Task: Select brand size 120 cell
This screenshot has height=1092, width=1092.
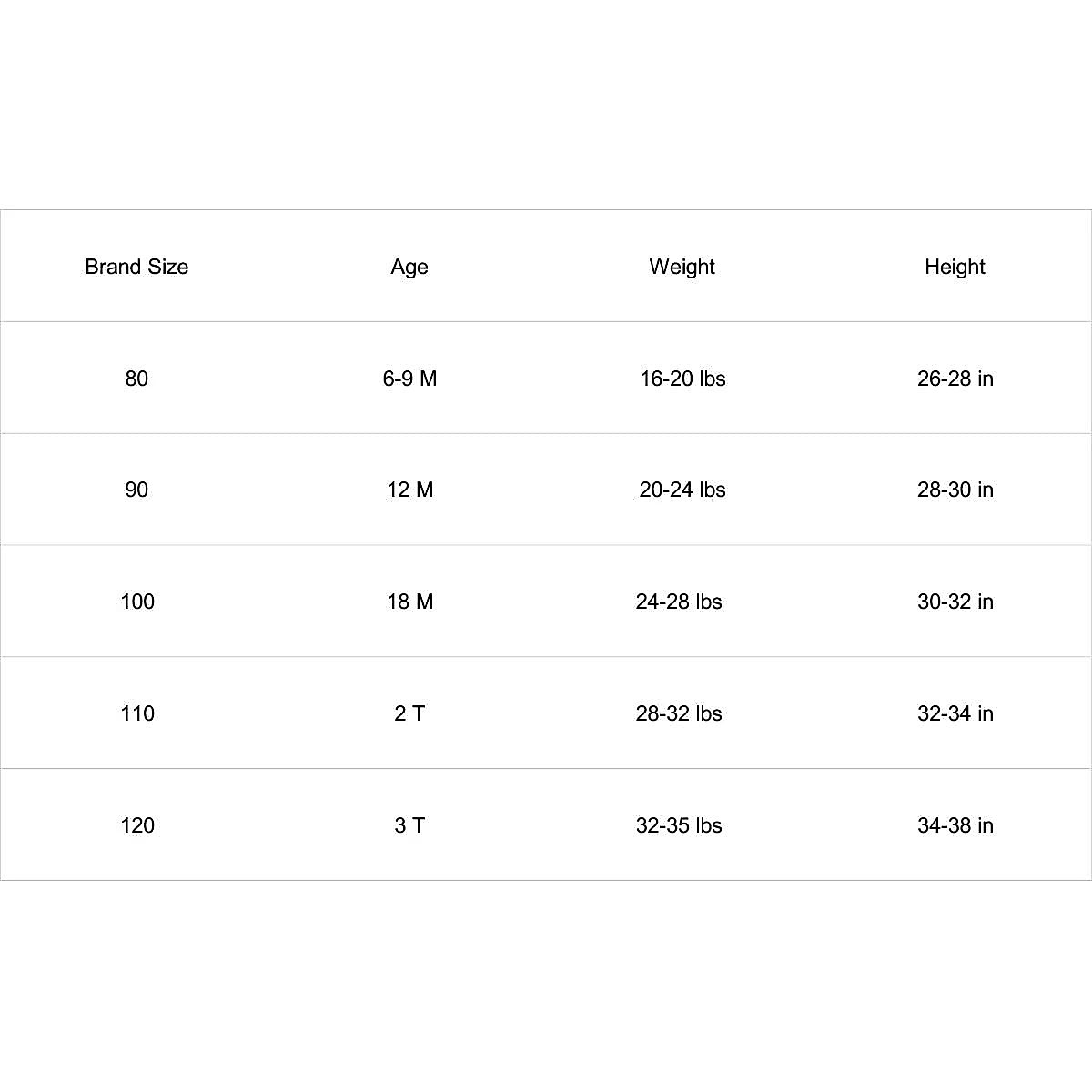Action: [x=137, y=825]
